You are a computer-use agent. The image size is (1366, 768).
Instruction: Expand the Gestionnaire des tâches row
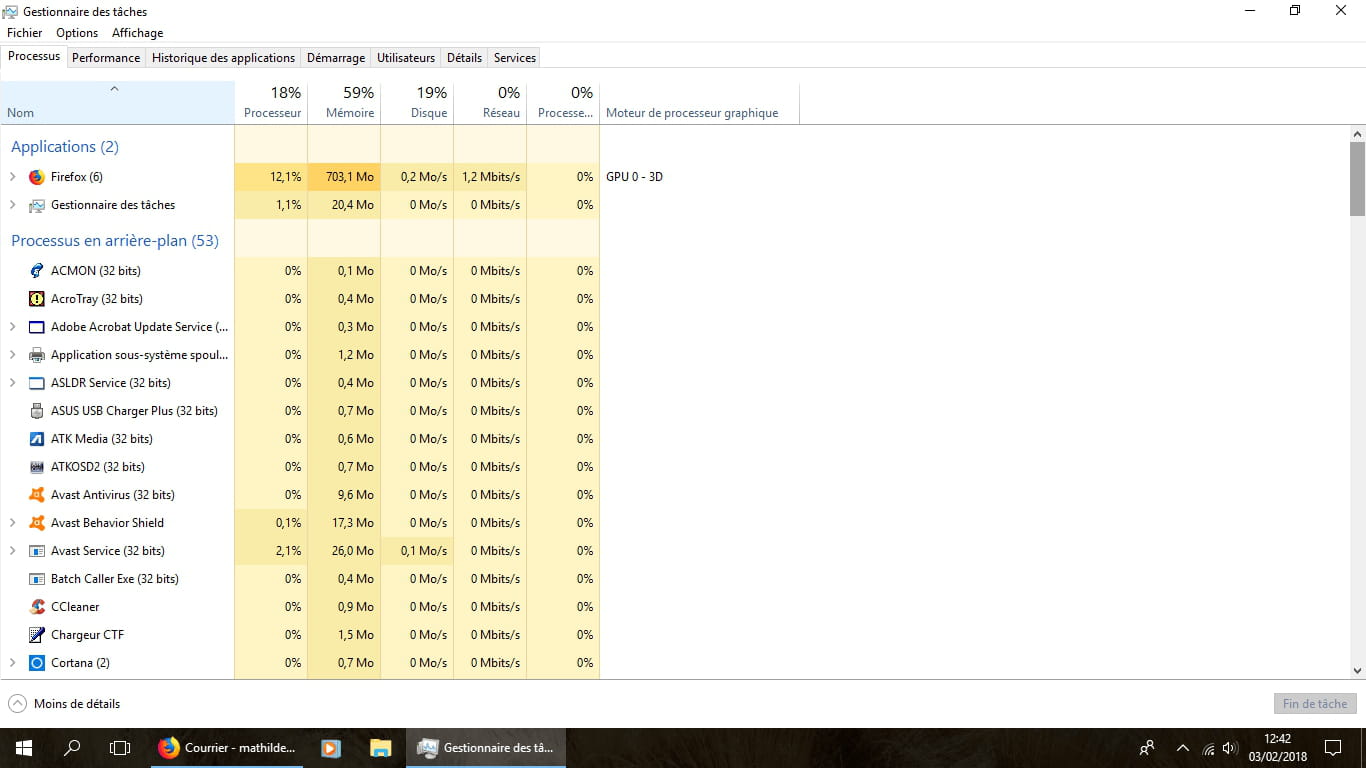pyautogui.click(x=13, y=205)
